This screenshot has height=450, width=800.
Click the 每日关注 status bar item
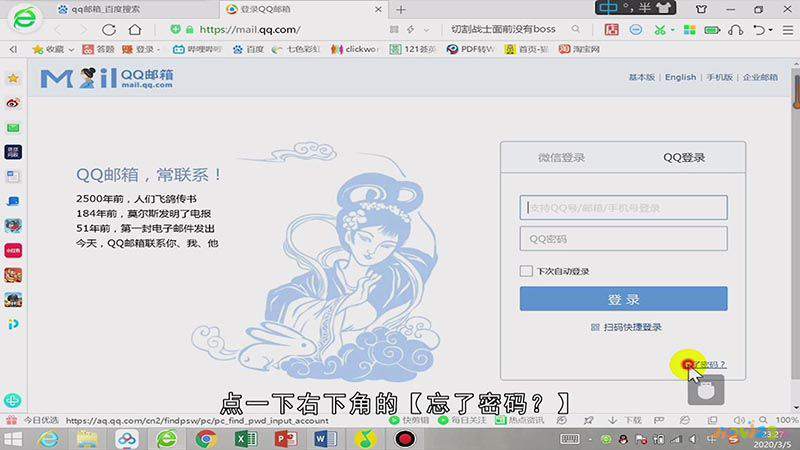(x=462, y=420)
